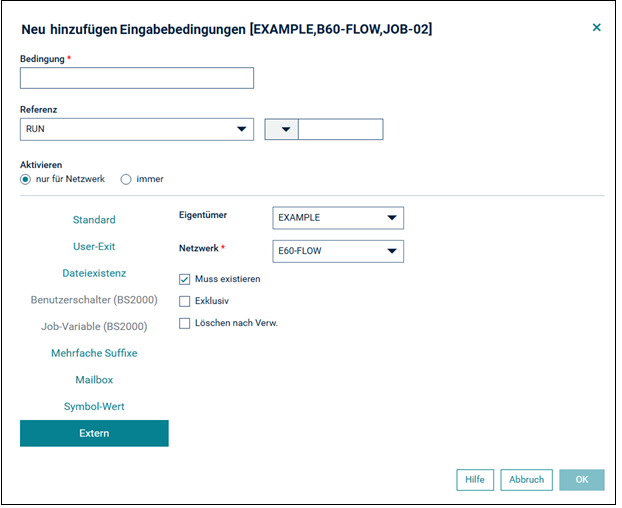Select the 'immer' radio button
622x508 pixels.
(126, 179)
